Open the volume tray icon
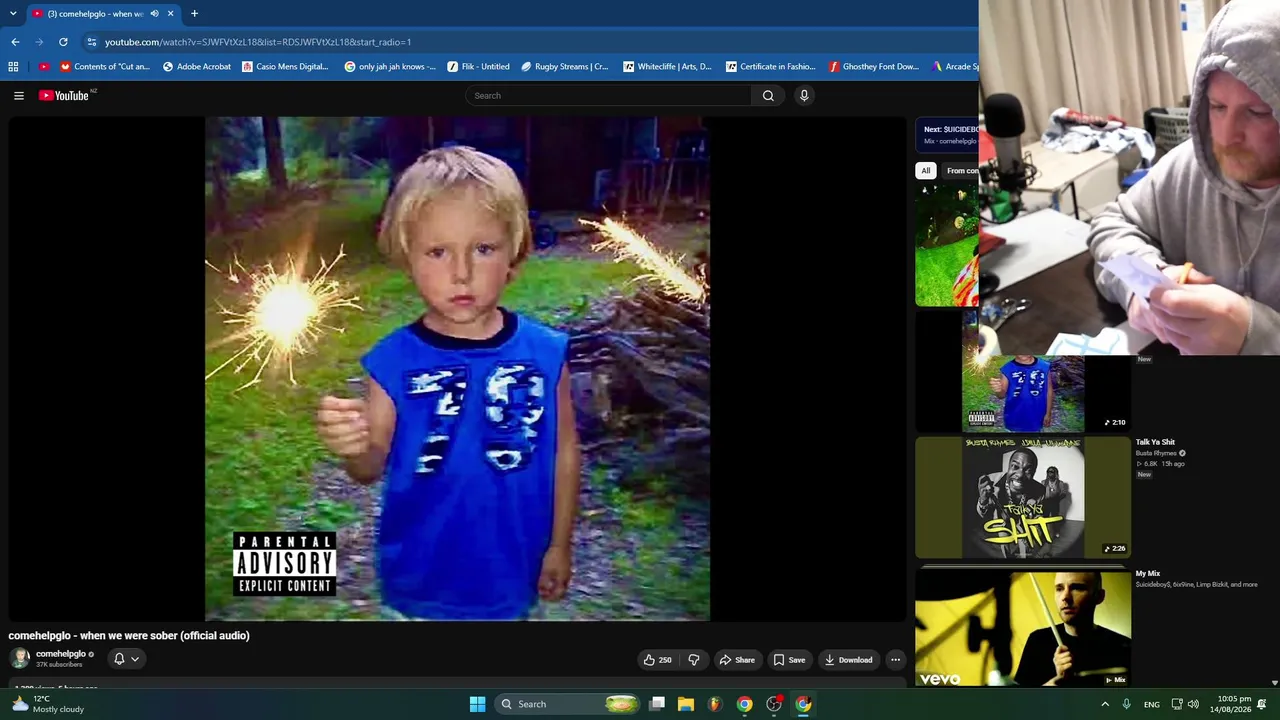This screenshot has height=720, width=1280. 1193,704
